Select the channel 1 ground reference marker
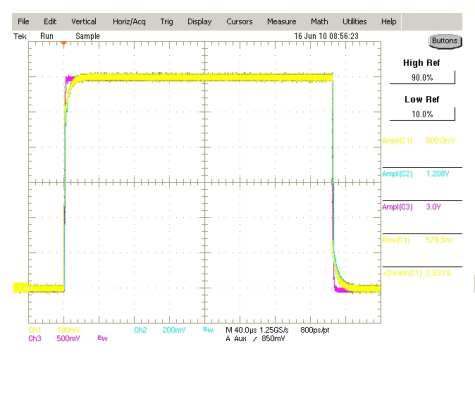The height and width of the screenshot is (413, 475). pos(20,288)
